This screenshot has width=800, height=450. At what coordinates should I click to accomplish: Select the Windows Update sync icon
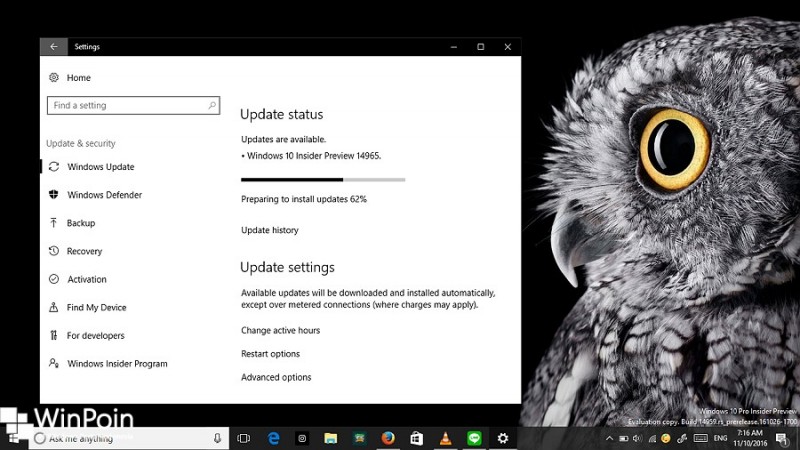(54, 167)
